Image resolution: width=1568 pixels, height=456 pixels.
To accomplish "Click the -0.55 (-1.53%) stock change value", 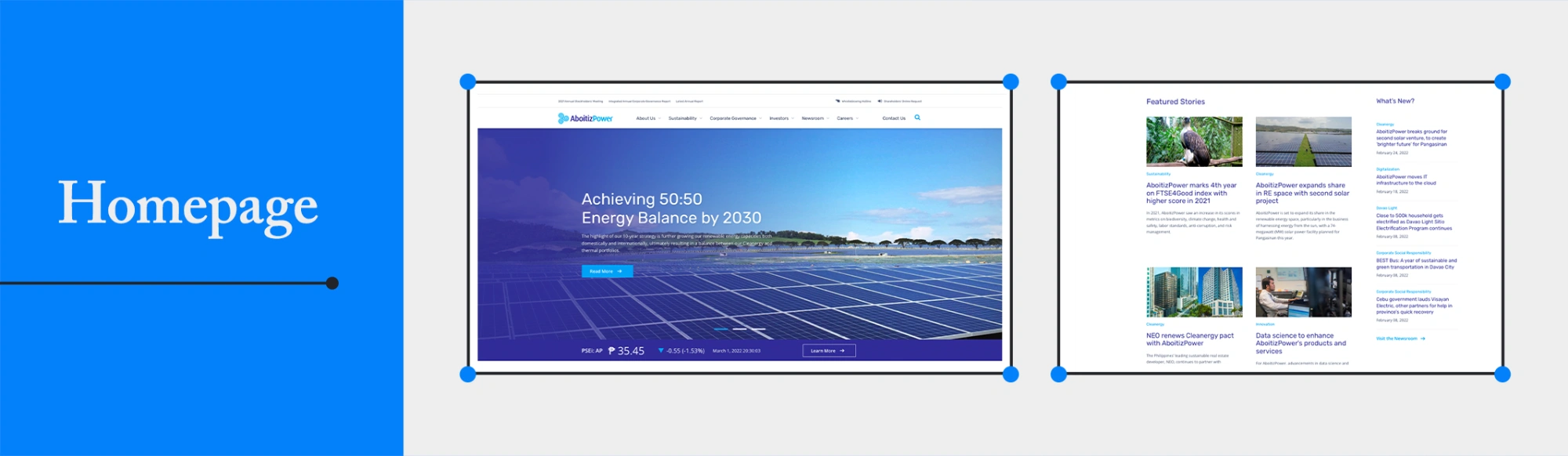I will (x=685, y=351).
